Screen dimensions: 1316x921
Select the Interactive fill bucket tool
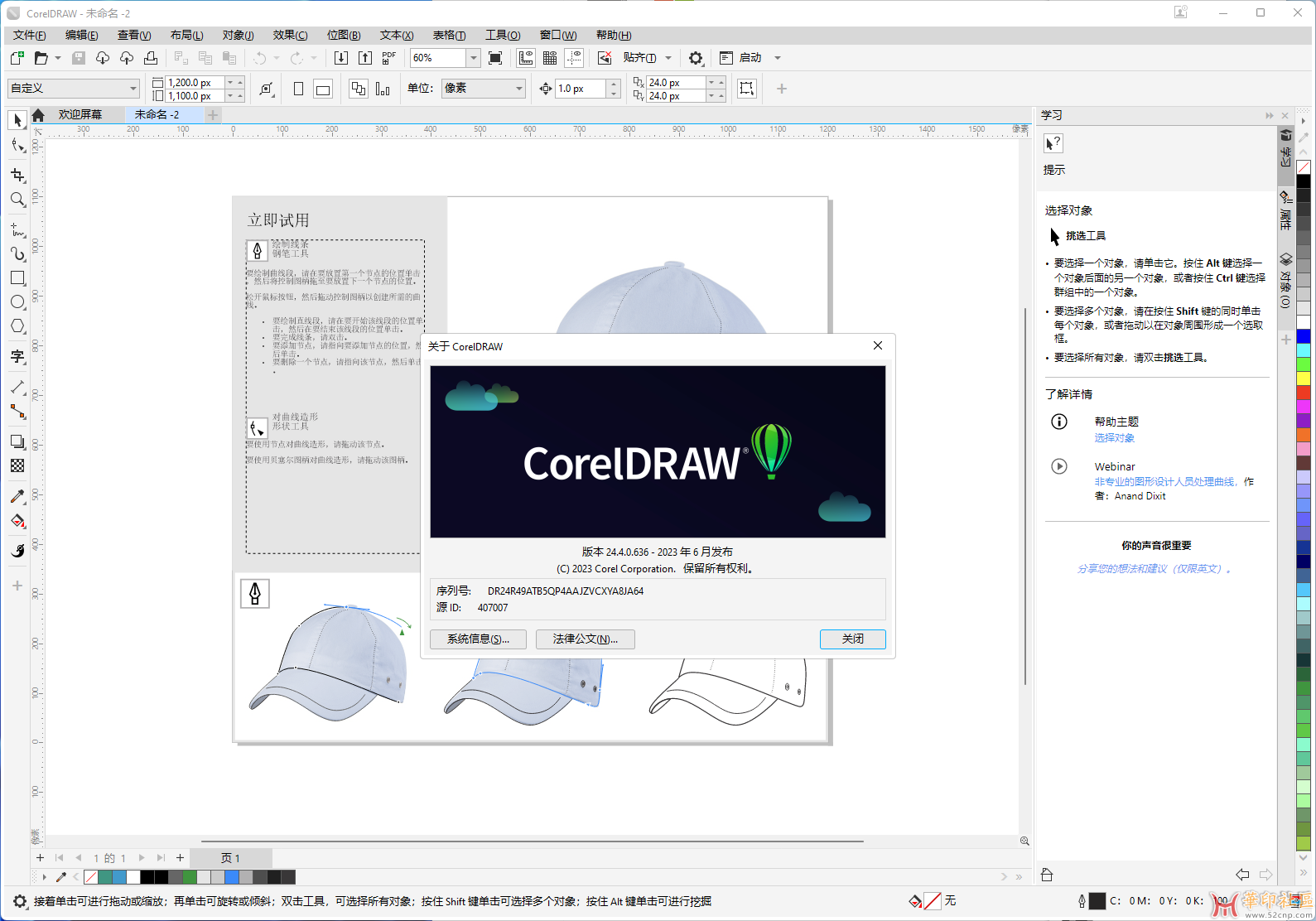[x=17, y=521]
